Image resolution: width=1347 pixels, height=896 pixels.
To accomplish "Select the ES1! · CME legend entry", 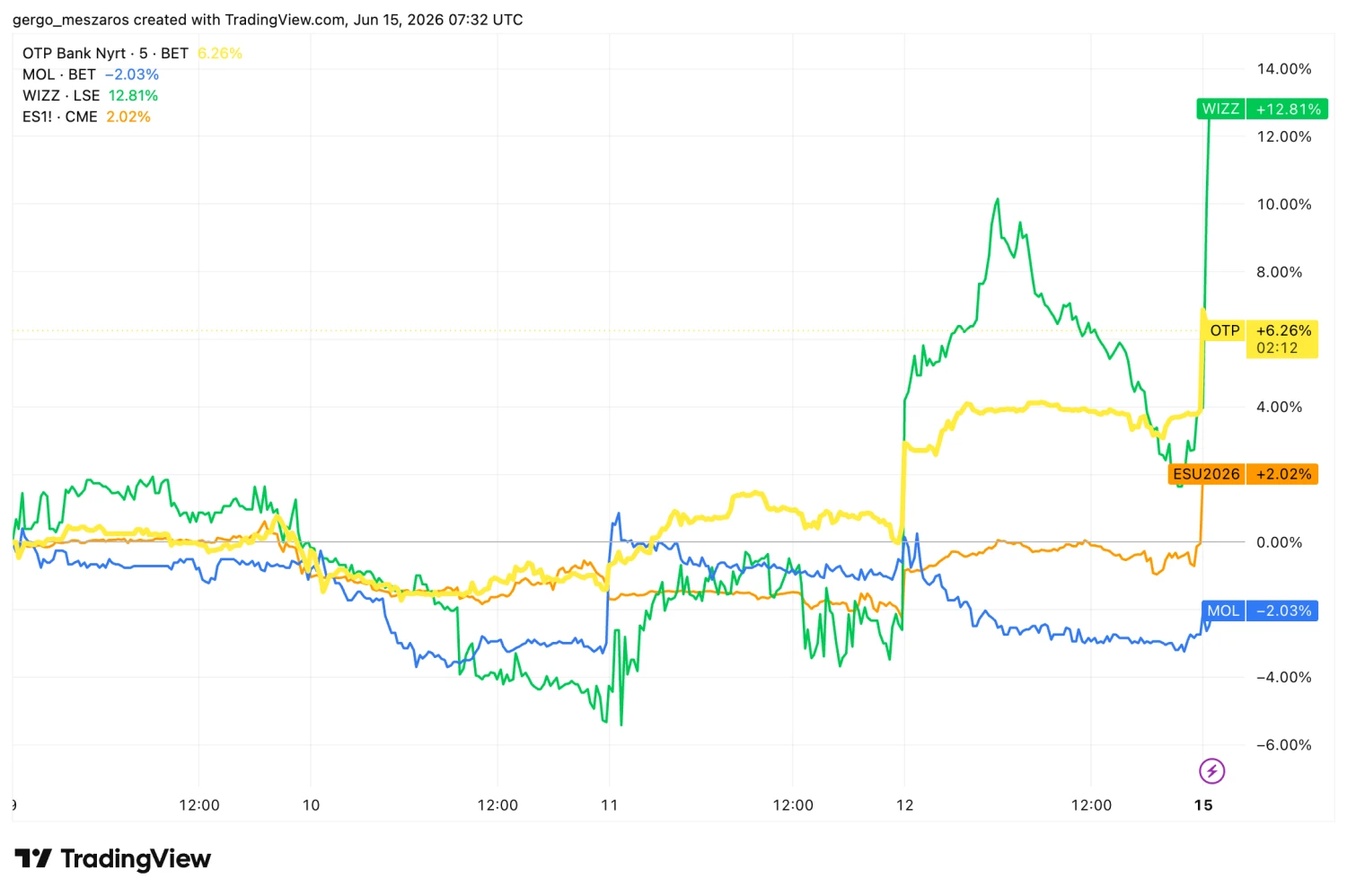I will click(x=59, y=117).
